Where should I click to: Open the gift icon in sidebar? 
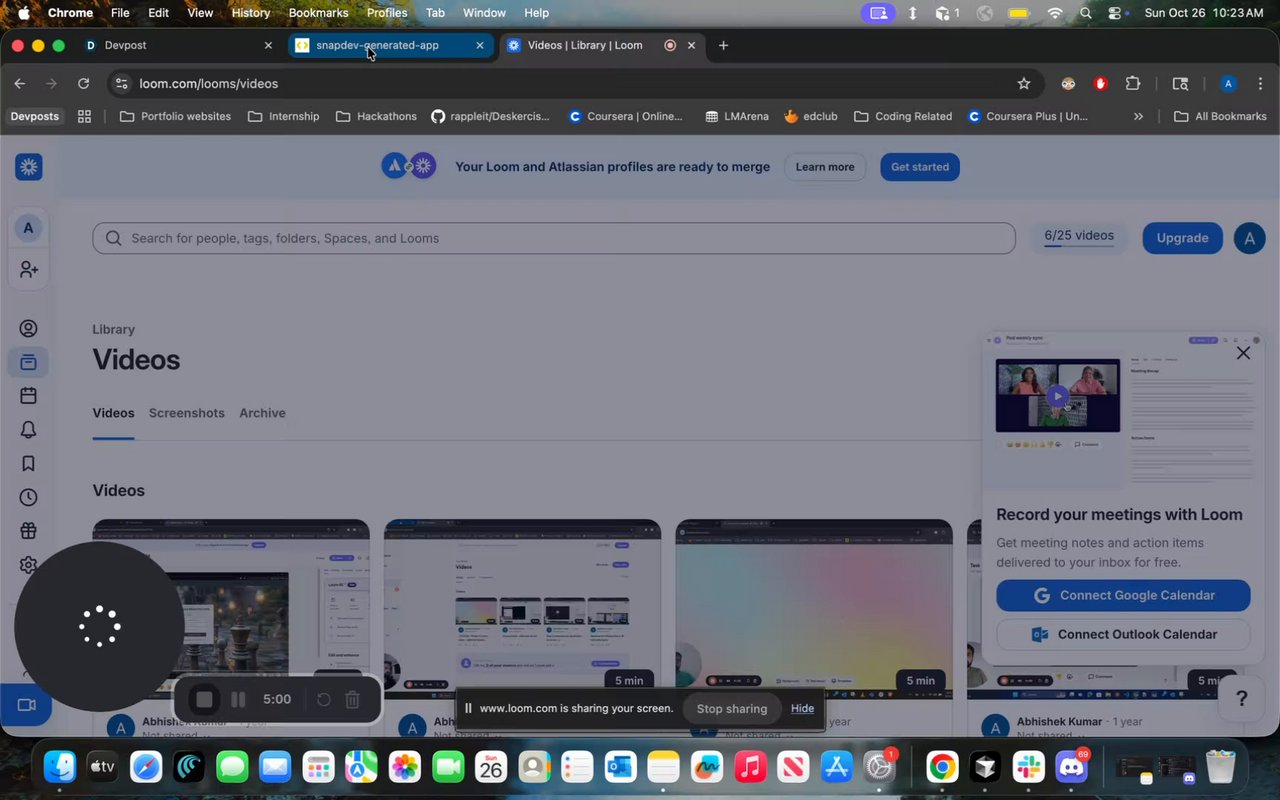pos(28,531)
